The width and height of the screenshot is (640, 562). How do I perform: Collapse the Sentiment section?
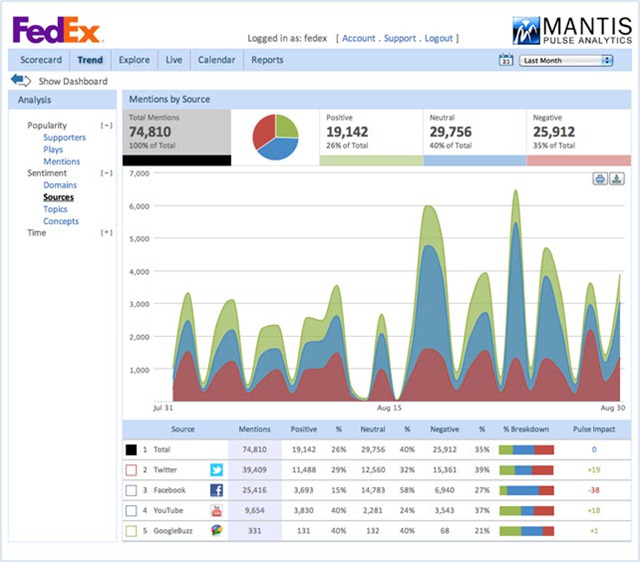[x=107, y=173]
